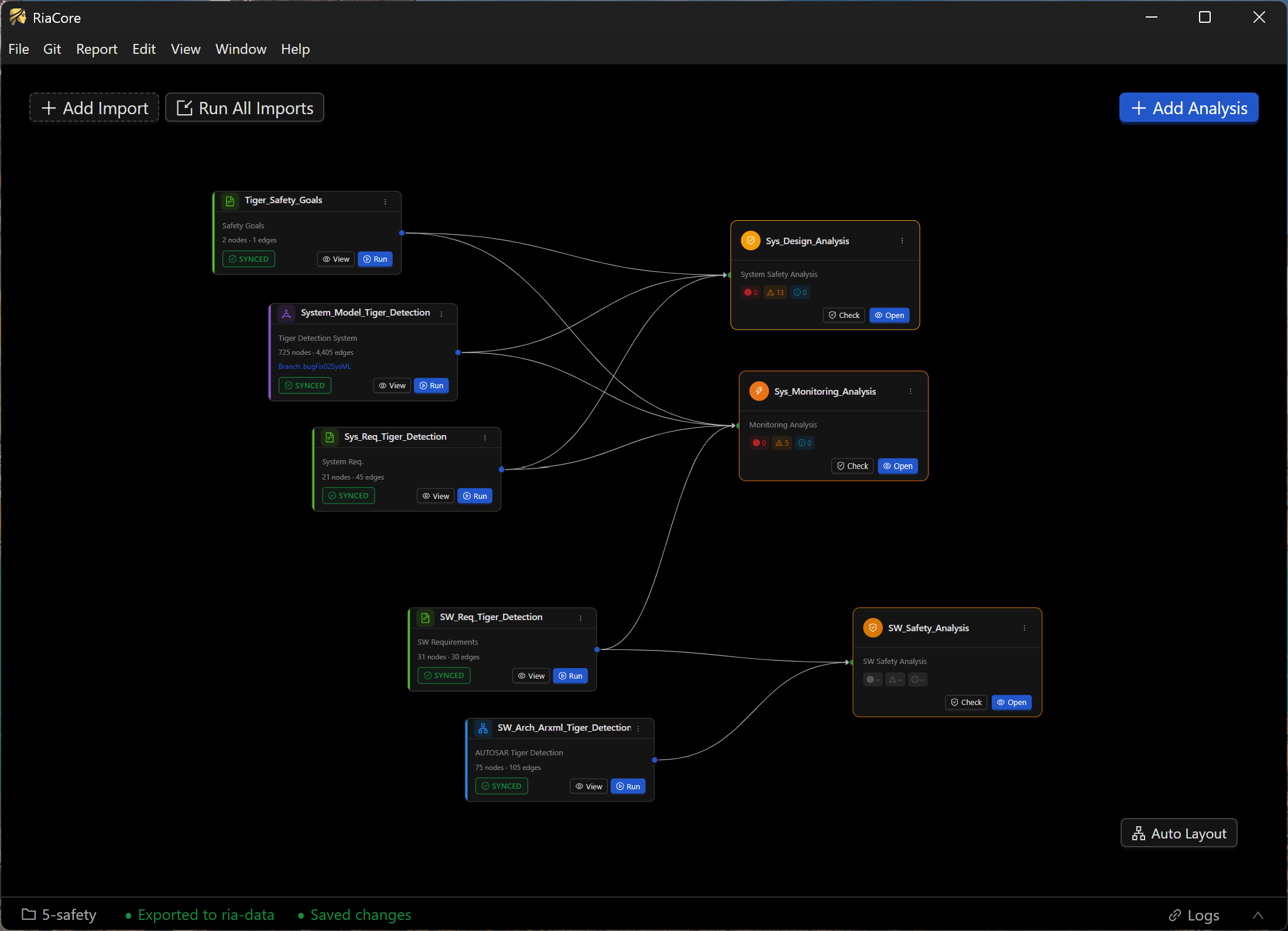This screenshot has height=931, width=1288.
Task: Open the Tiger_Safety_Goals options menu
Action: [385, 201]
